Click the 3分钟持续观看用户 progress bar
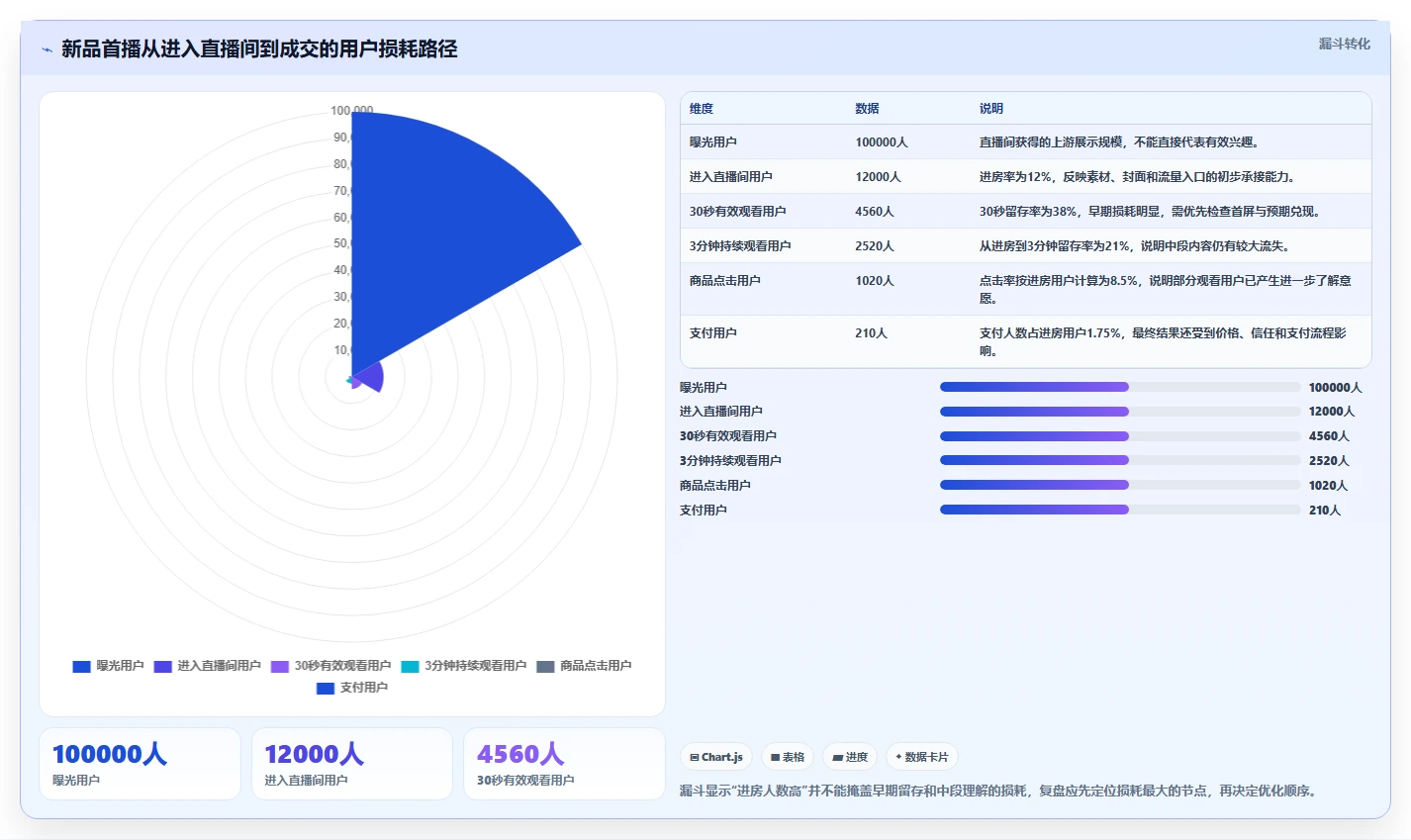 tap(1120, 460)
